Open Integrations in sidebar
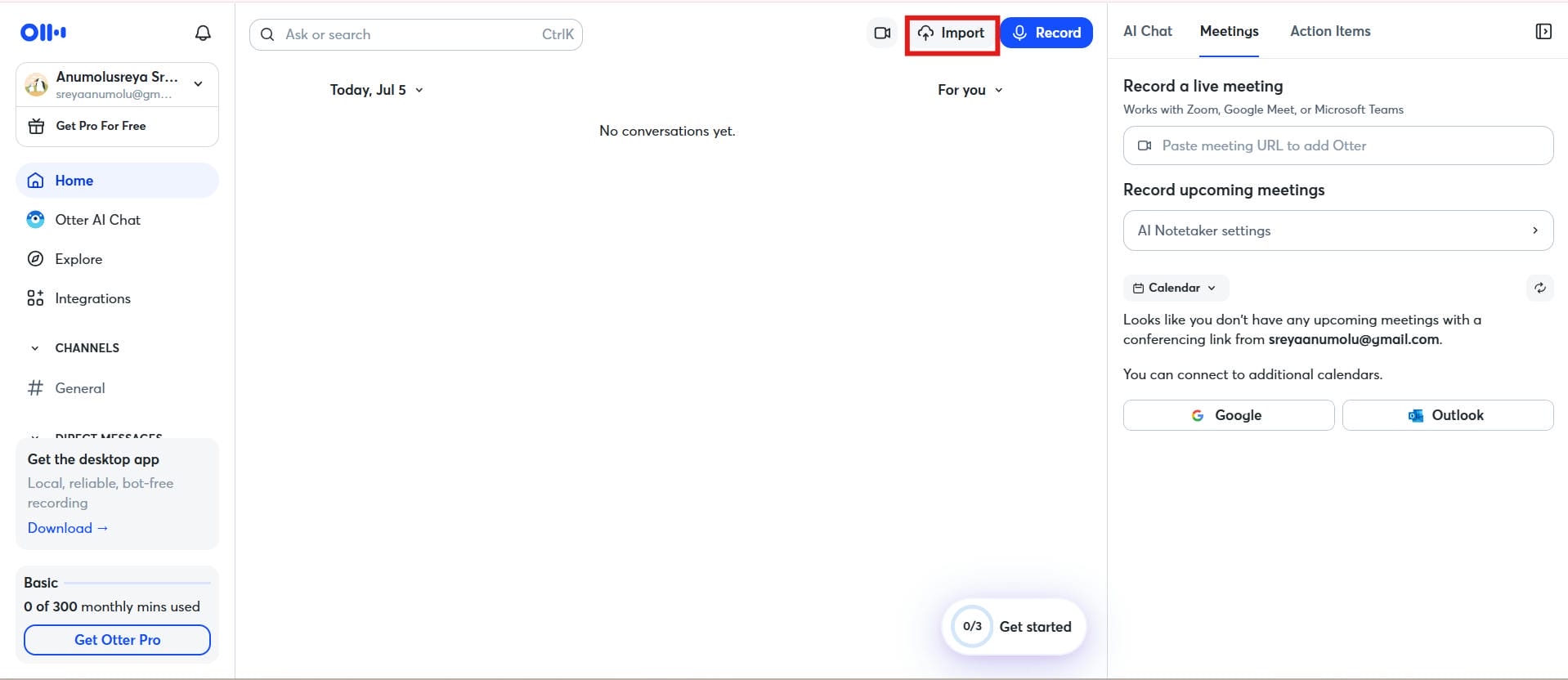Screen dimensions: 1568x680 [117, 298]
